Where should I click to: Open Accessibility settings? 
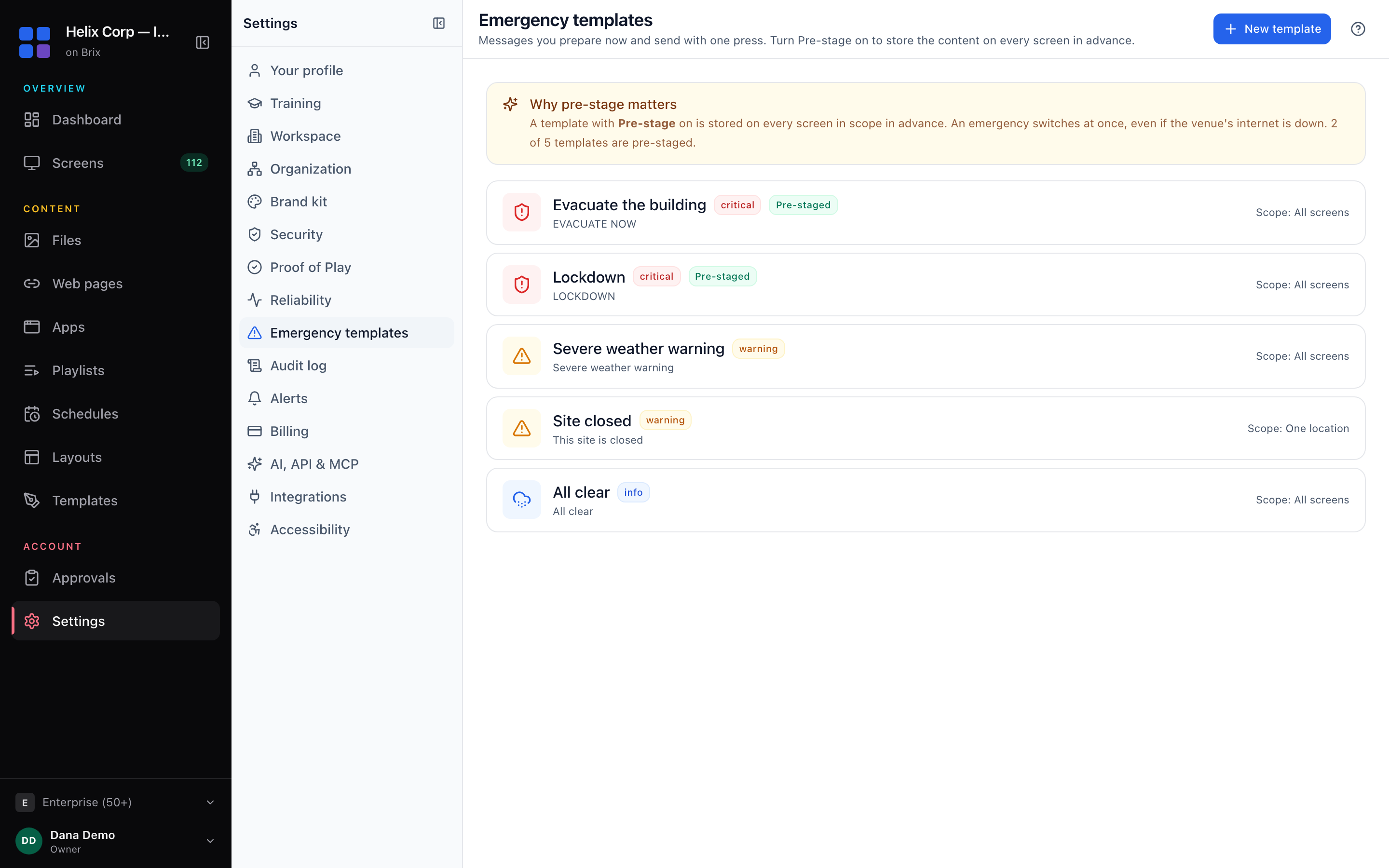pyautogui.click(x=346, y=529)
